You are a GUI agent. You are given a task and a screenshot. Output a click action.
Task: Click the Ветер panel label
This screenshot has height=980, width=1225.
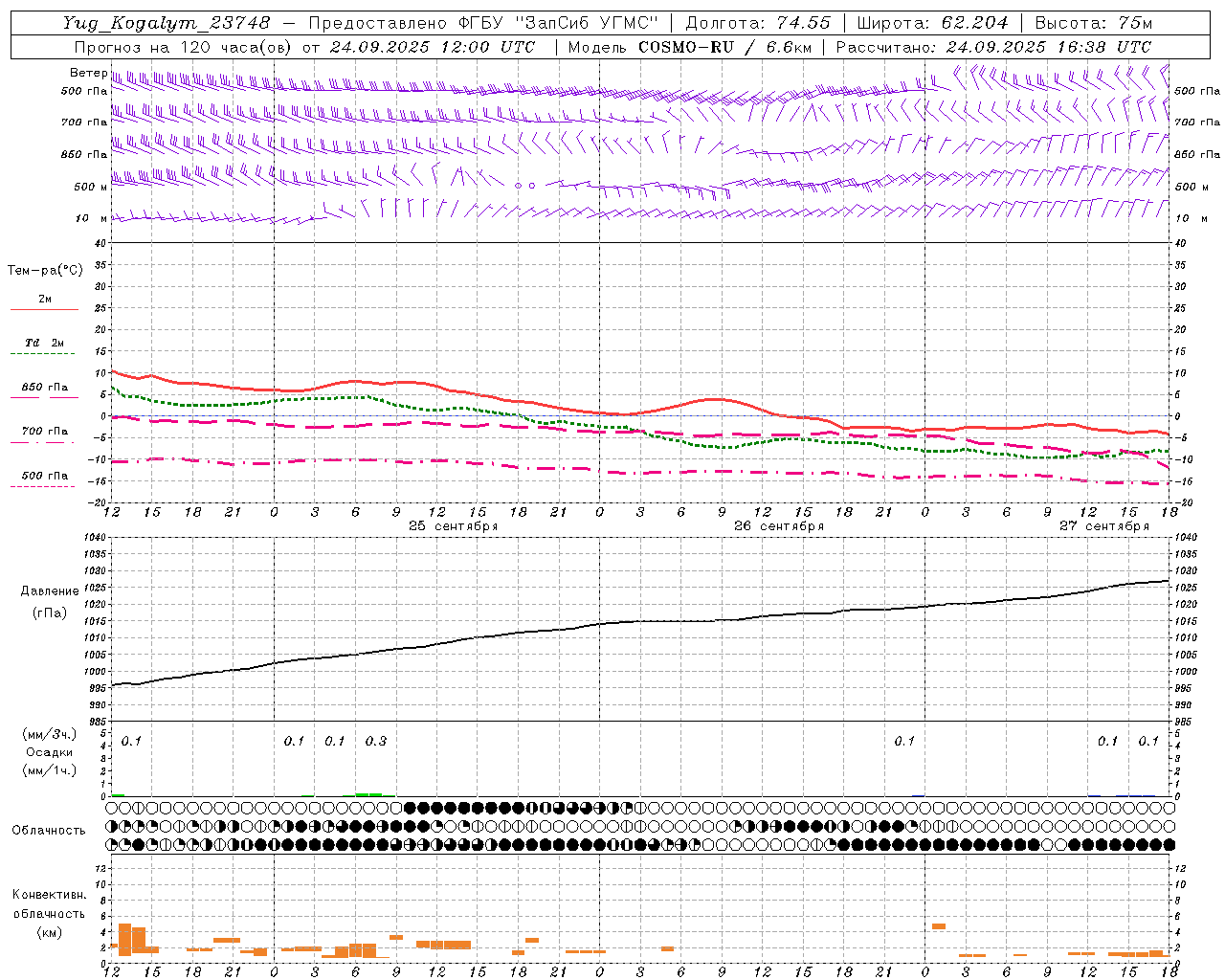88,73
